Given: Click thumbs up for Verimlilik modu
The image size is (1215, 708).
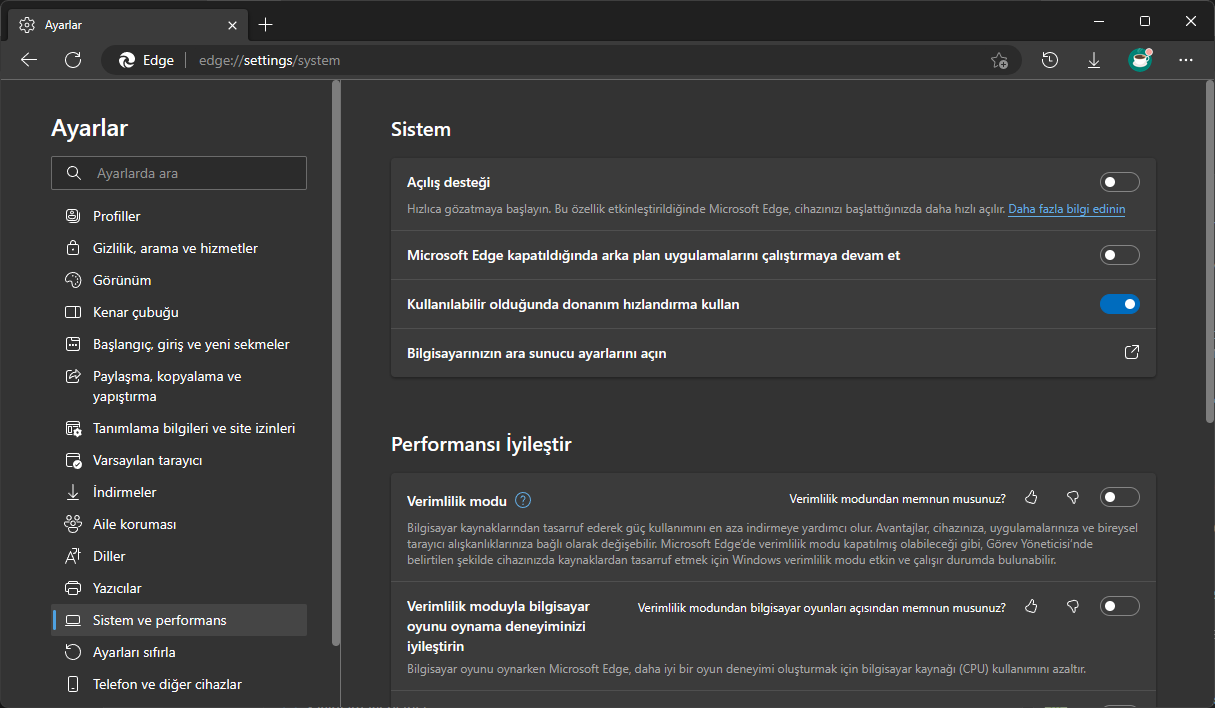Looking at the screenshot, I should [x=1032, y=497].
